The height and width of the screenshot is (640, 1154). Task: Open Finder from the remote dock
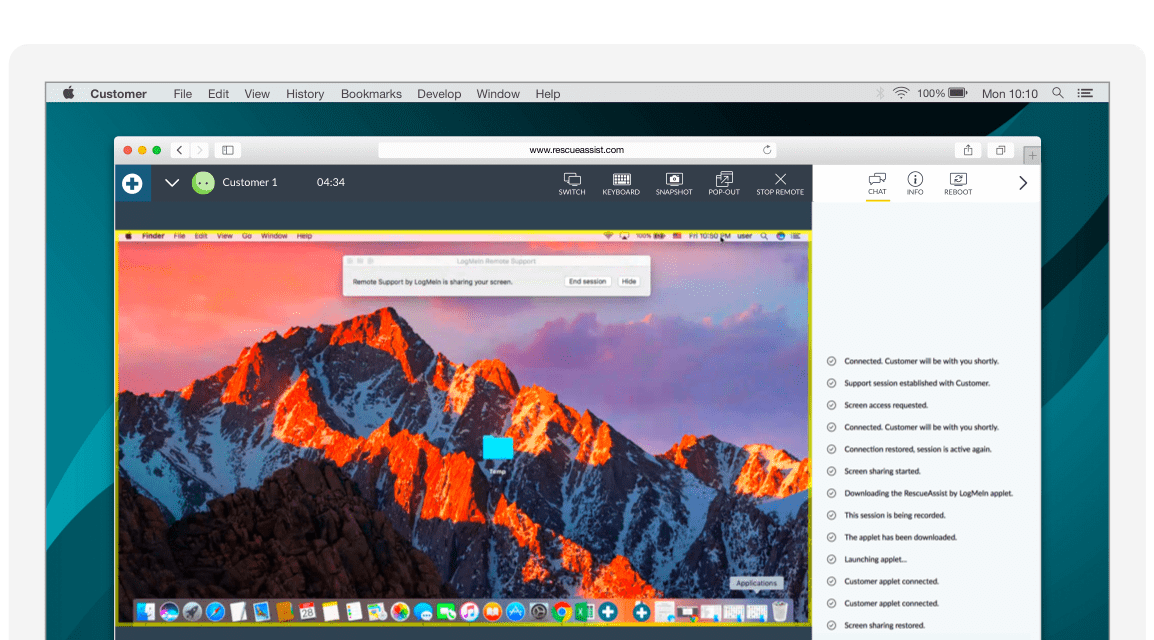point(146,611)
